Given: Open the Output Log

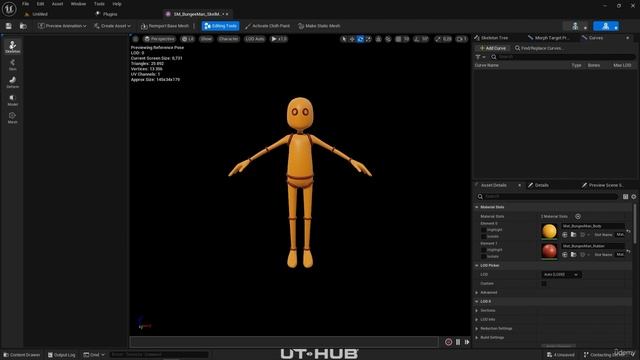Looking at the screenshot, I should (x=62, y=355).
